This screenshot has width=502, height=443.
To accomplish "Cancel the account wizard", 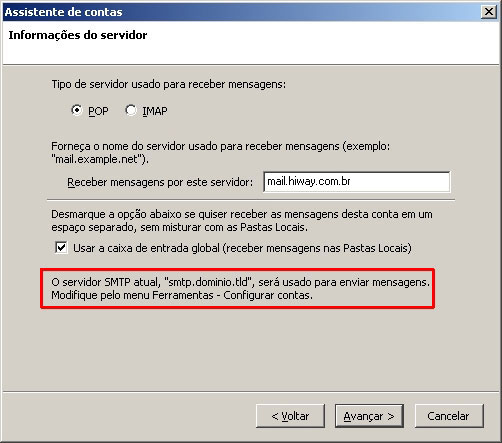I will [449, 416].
